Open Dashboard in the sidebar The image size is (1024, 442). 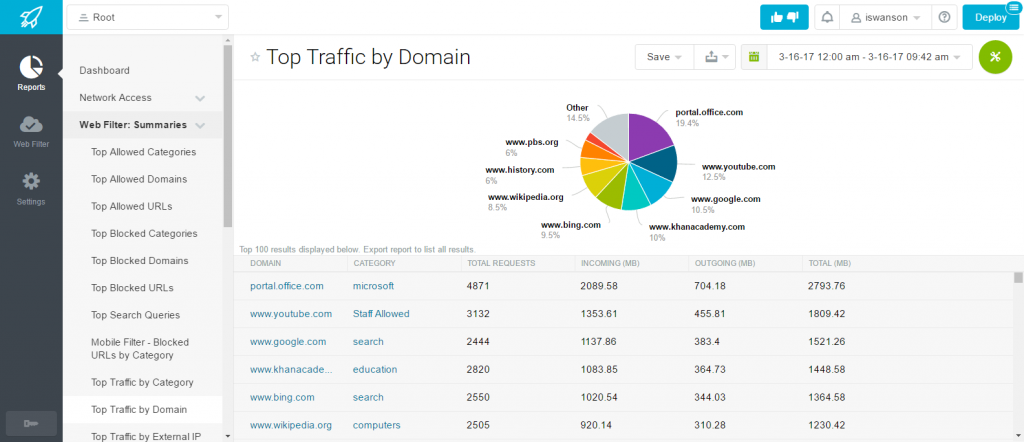tap(104, 71)
